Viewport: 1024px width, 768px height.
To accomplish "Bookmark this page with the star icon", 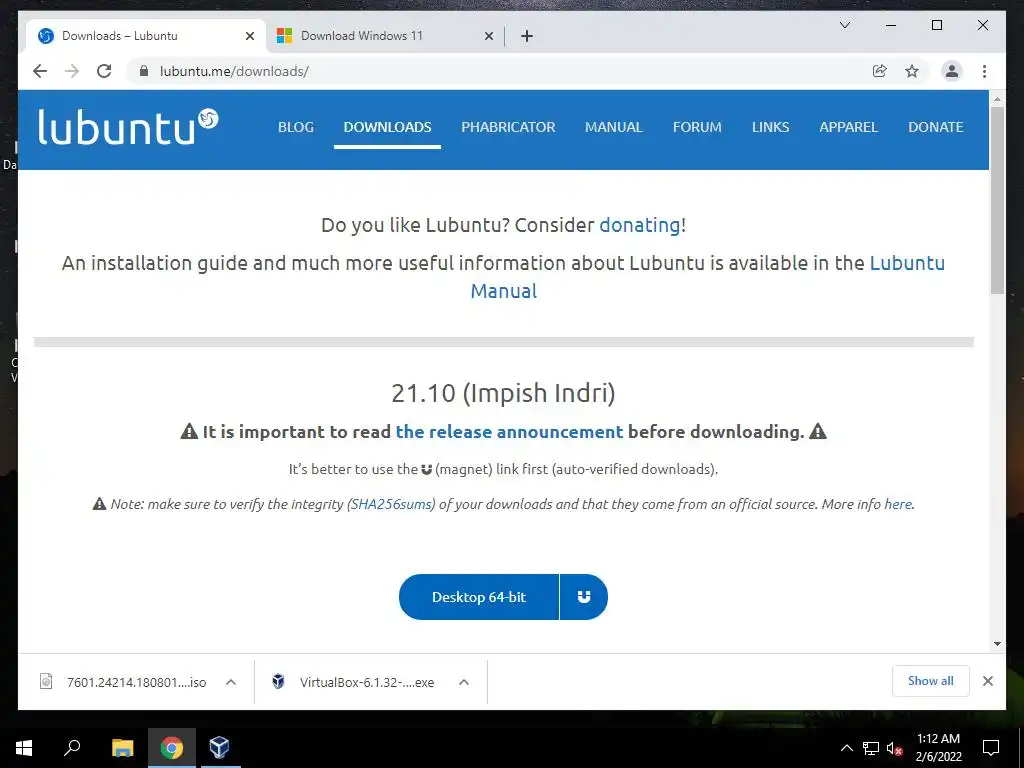I will (x=912, y=71).
